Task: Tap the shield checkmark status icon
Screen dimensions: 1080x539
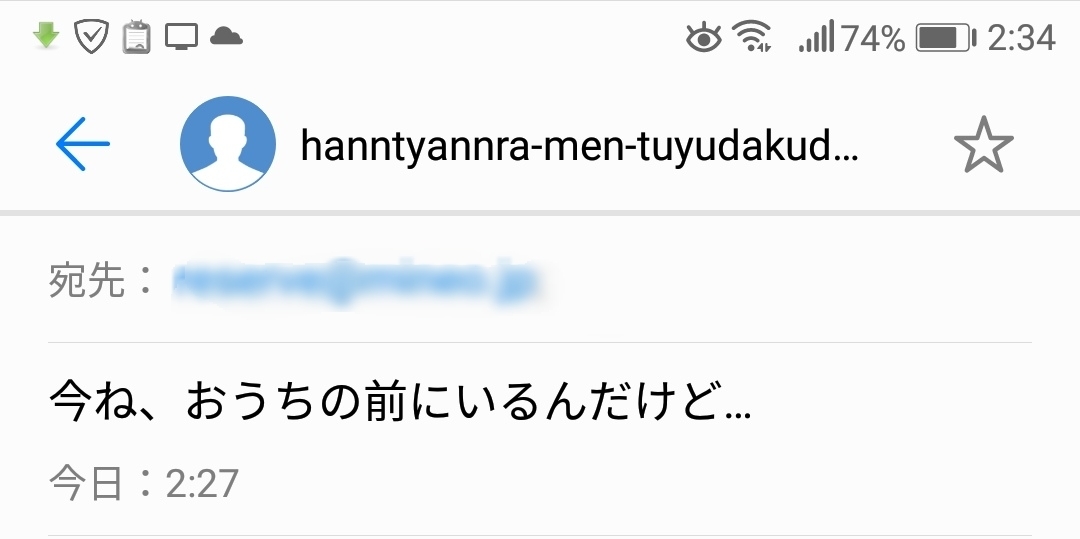Action: pos(91,36)
